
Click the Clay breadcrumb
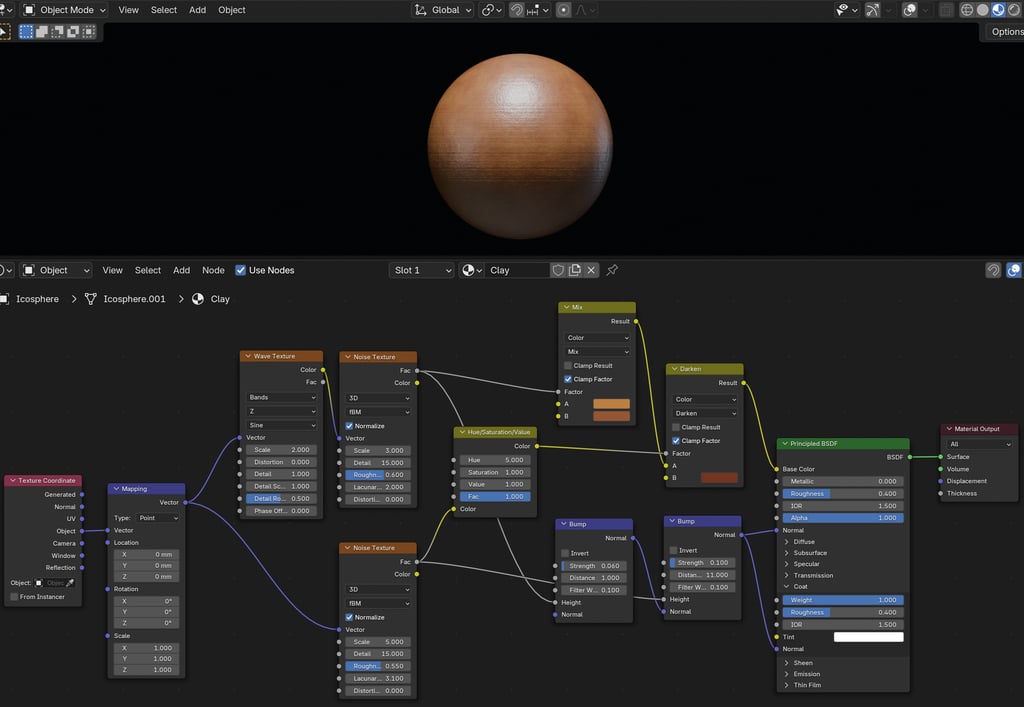pos(220,299)
